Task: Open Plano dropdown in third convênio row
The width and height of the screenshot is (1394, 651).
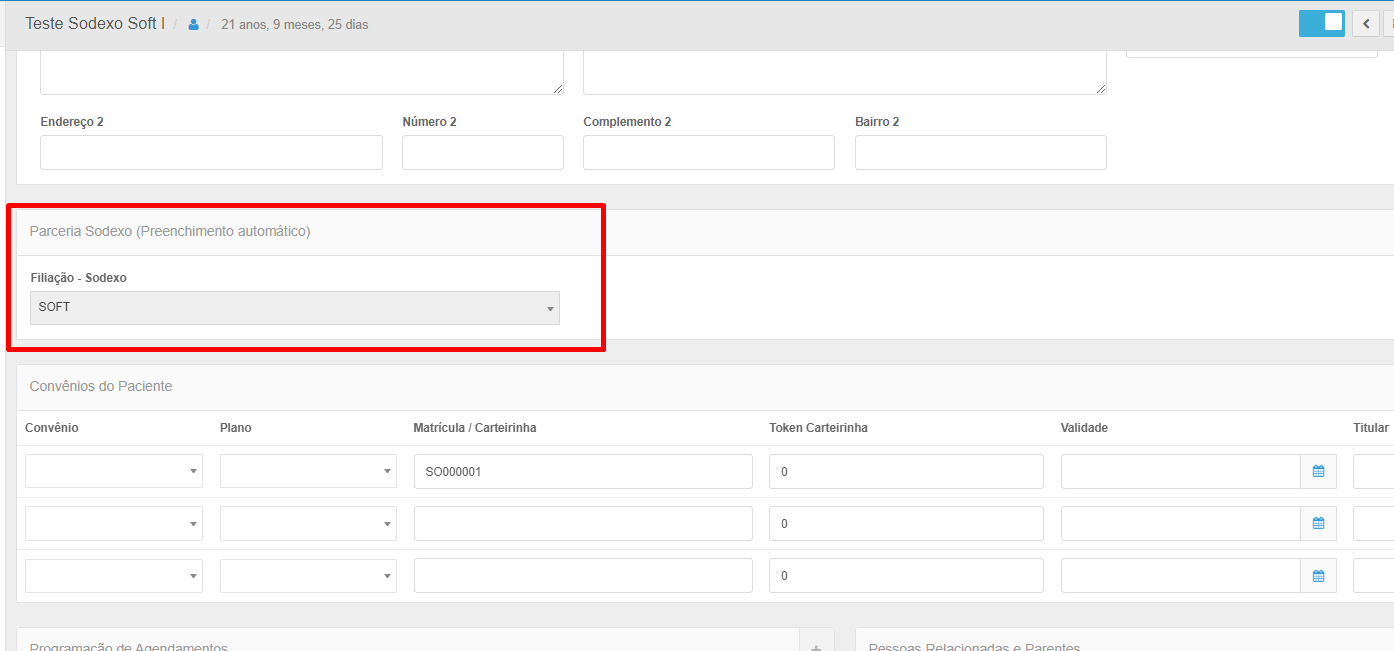Action: tap(308, 575)
